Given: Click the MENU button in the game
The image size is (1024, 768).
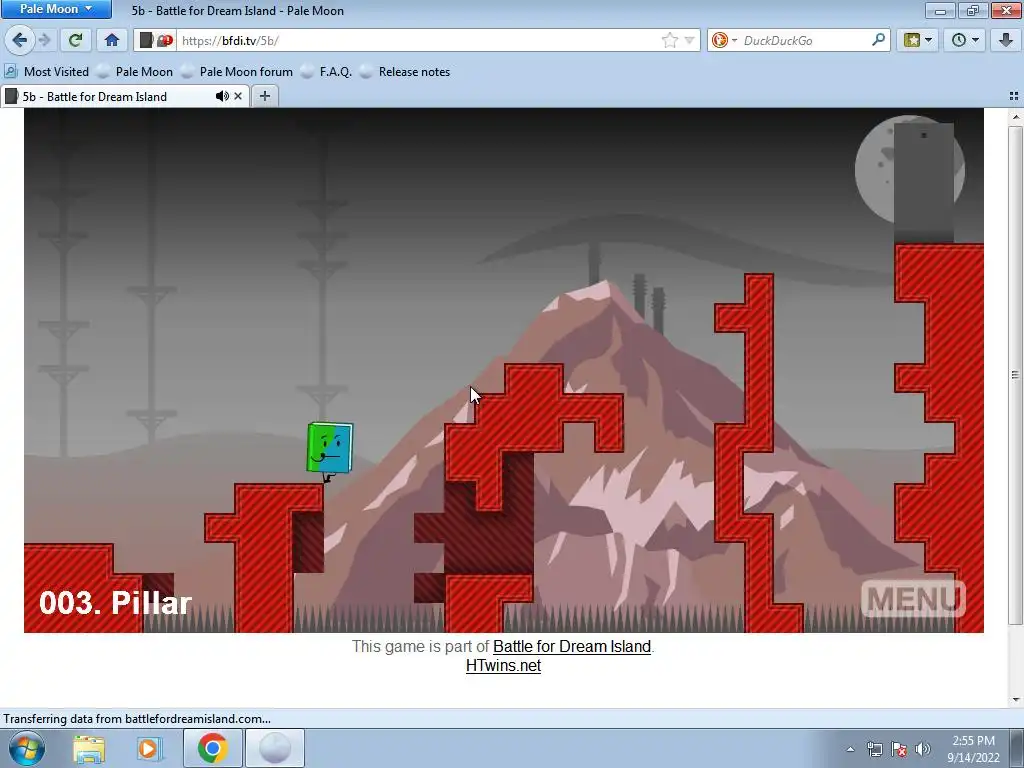Looking at the screenshot, I should (913, 598).
